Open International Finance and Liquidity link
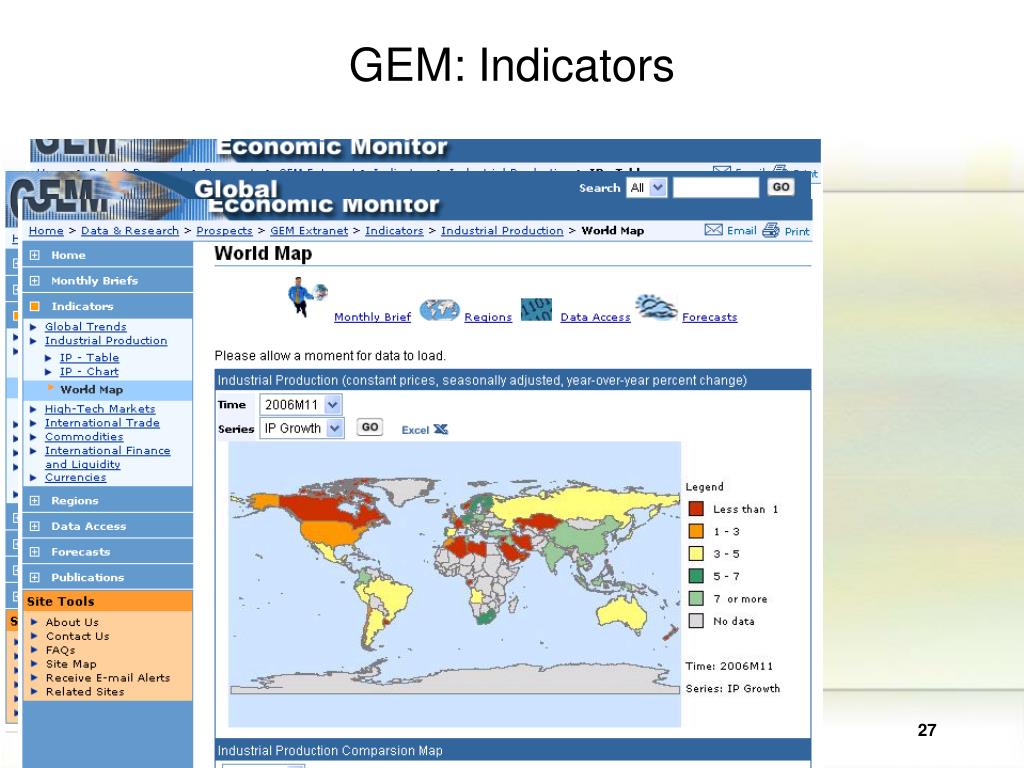This screenshot has height=768, width=1024. pos(107,457)
